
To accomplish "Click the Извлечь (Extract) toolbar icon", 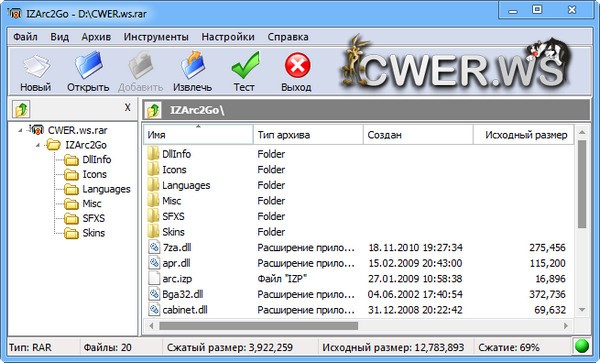I will pyautogui.click(x=193, y=65).
